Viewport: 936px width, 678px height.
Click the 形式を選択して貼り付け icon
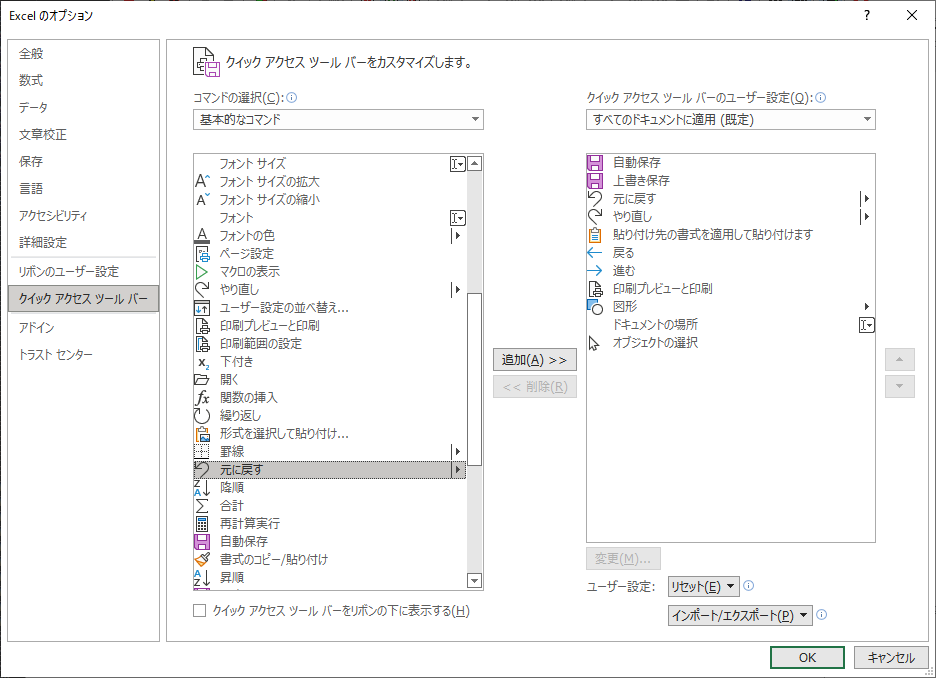pyautogui.click(x=202, y=434)
